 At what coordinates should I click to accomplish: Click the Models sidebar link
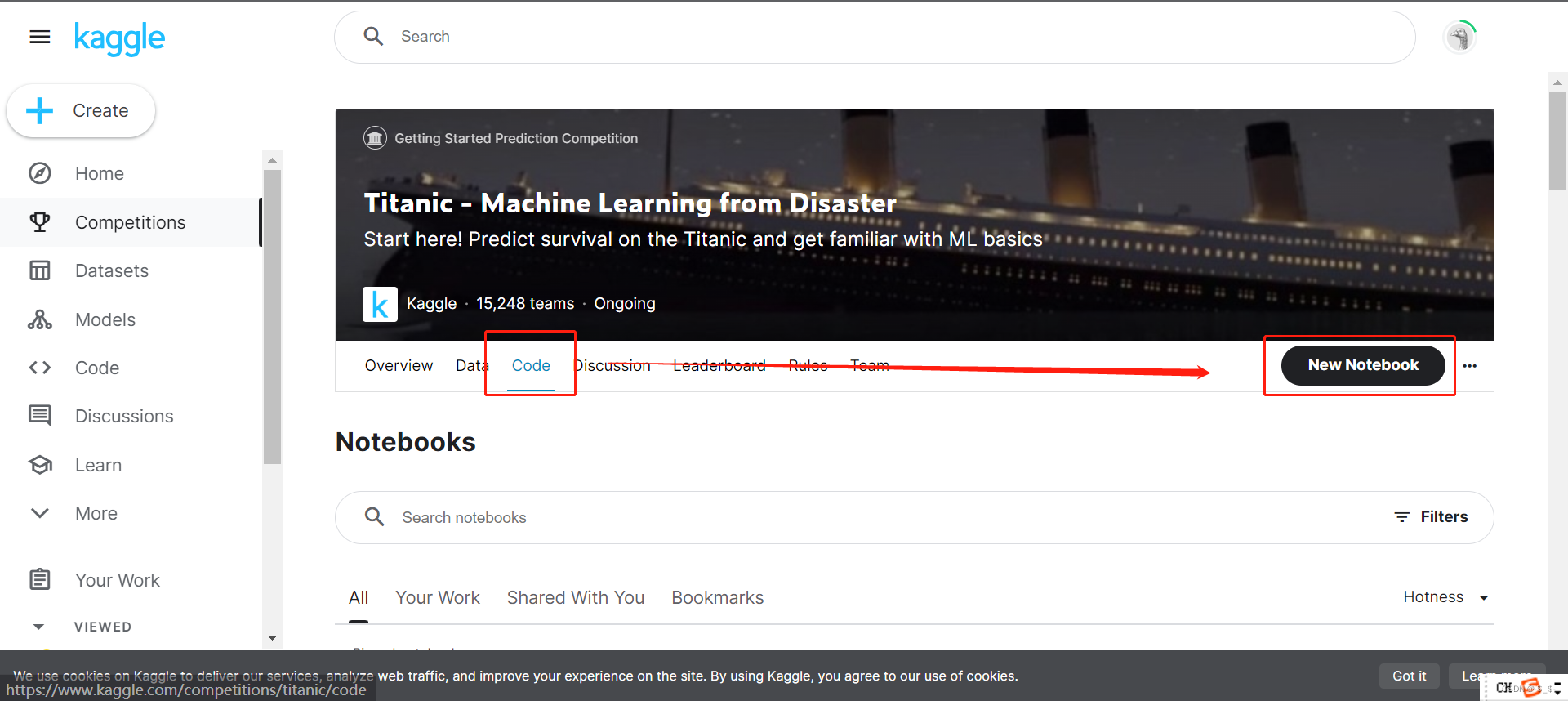pos(105,319)
